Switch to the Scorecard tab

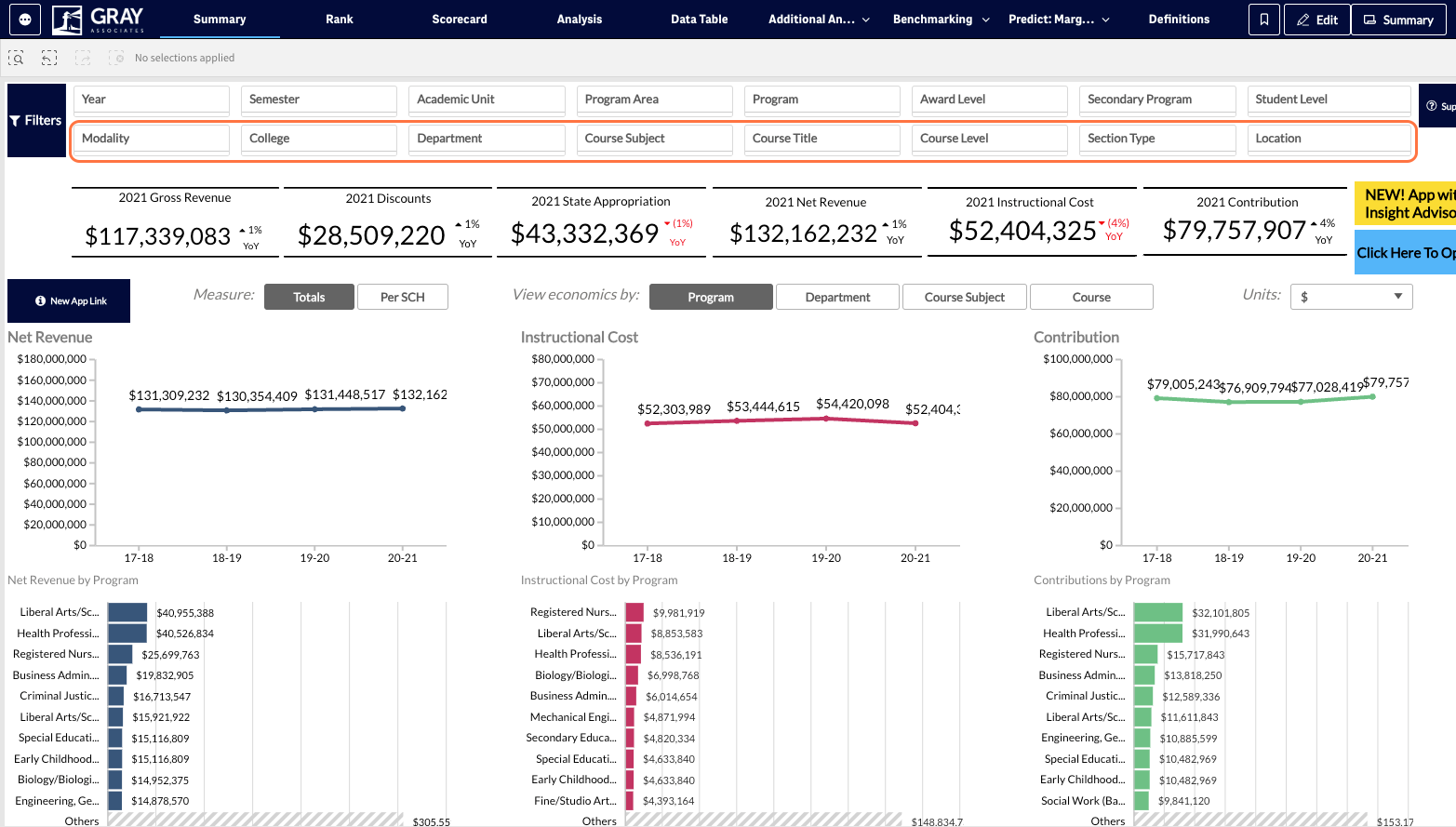[460, 19]
